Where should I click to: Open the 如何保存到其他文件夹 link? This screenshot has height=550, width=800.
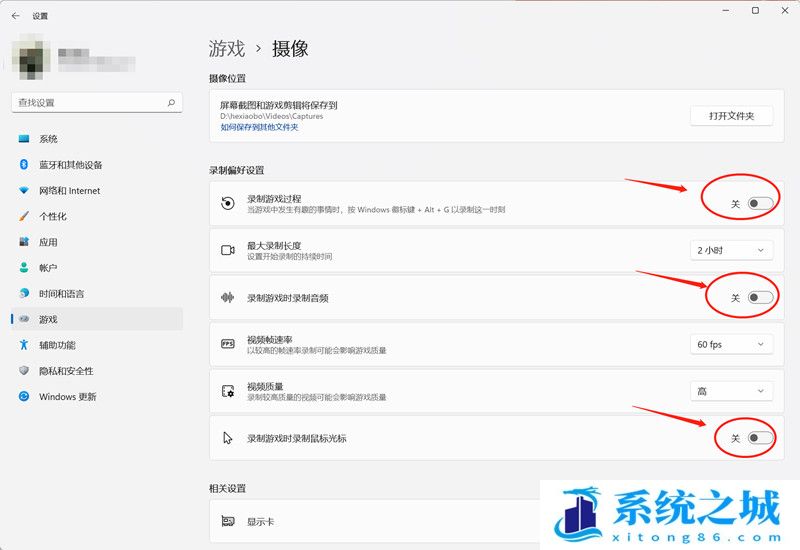pyautogui.click(x=259, y=127)
